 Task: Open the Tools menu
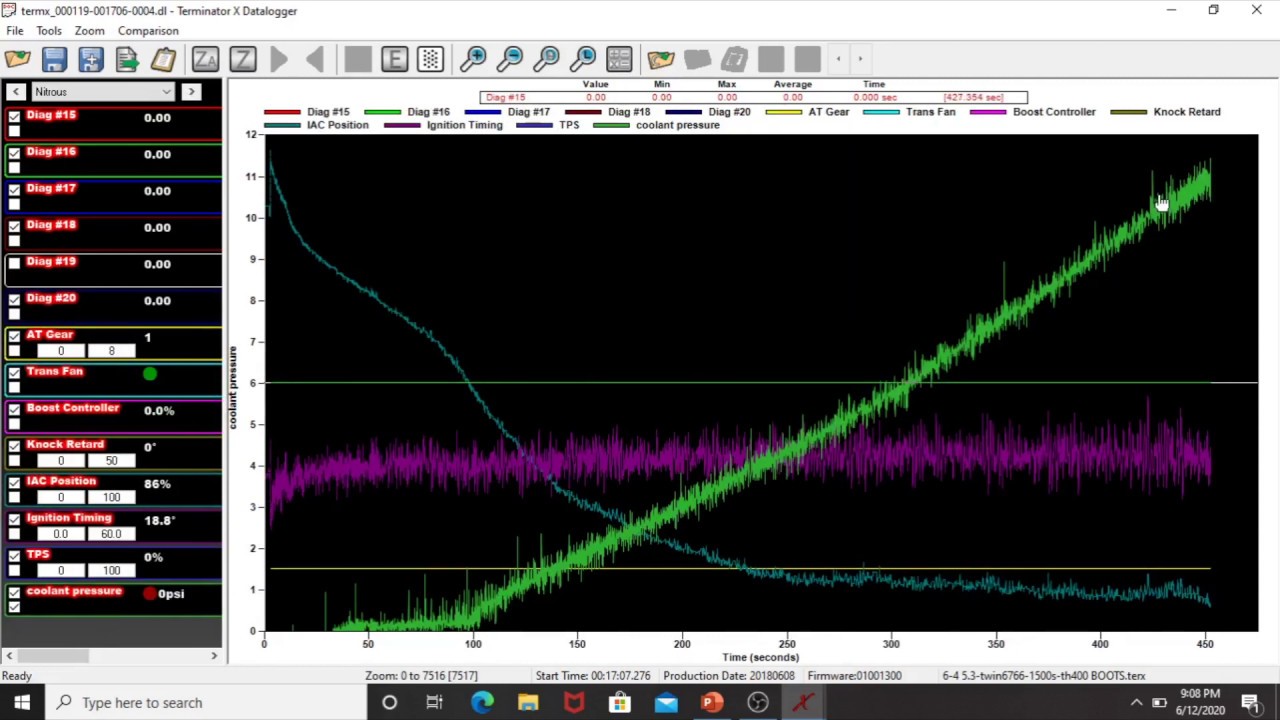click(x=49, y=31)
